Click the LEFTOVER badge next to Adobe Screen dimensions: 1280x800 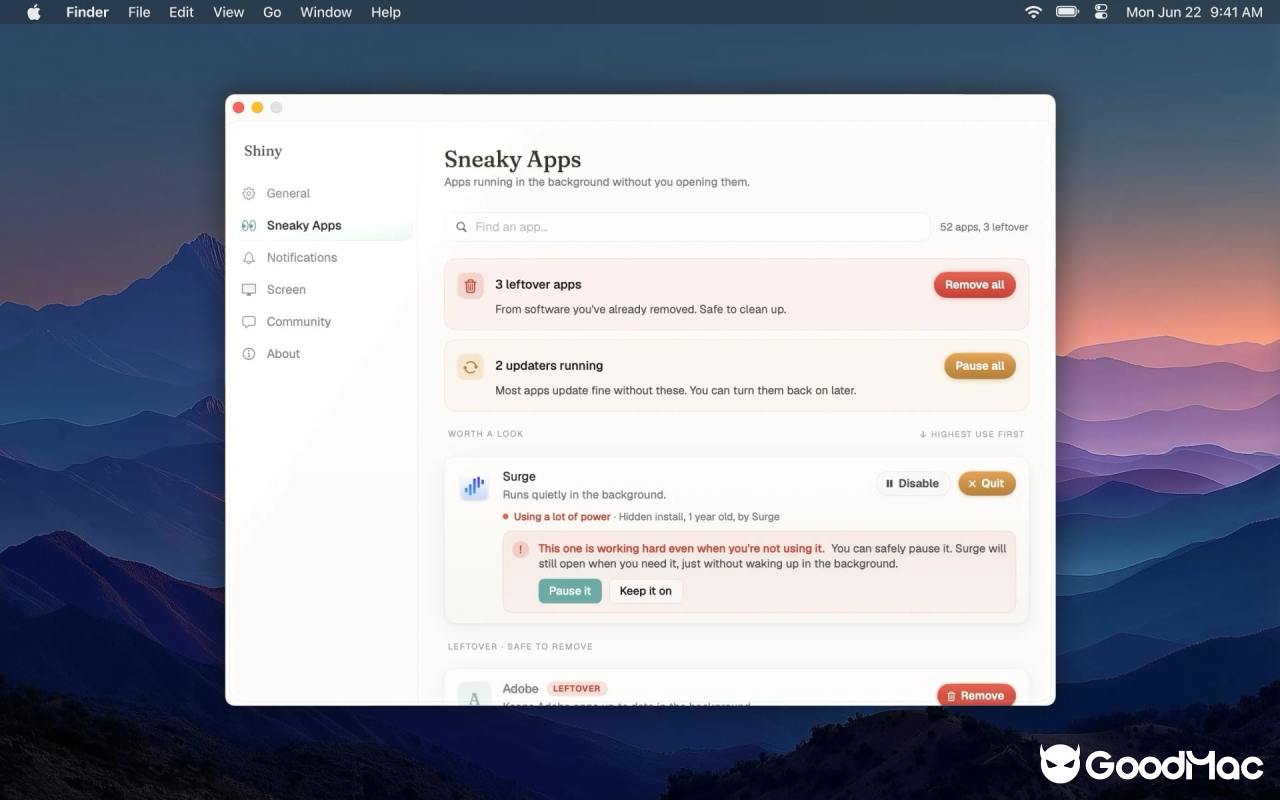click(x=577, y=689)
